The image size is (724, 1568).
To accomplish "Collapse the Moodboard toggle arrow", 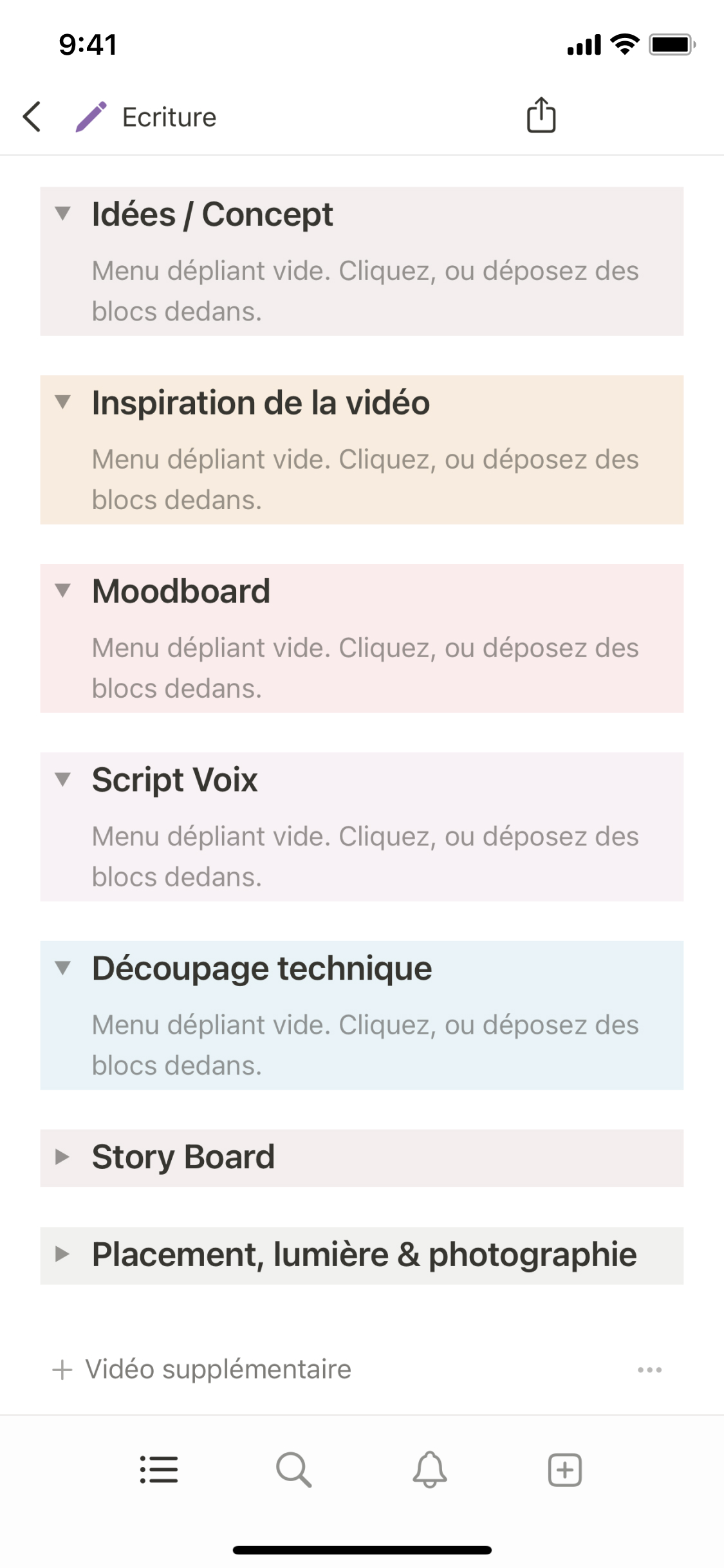I will point(62,590).
